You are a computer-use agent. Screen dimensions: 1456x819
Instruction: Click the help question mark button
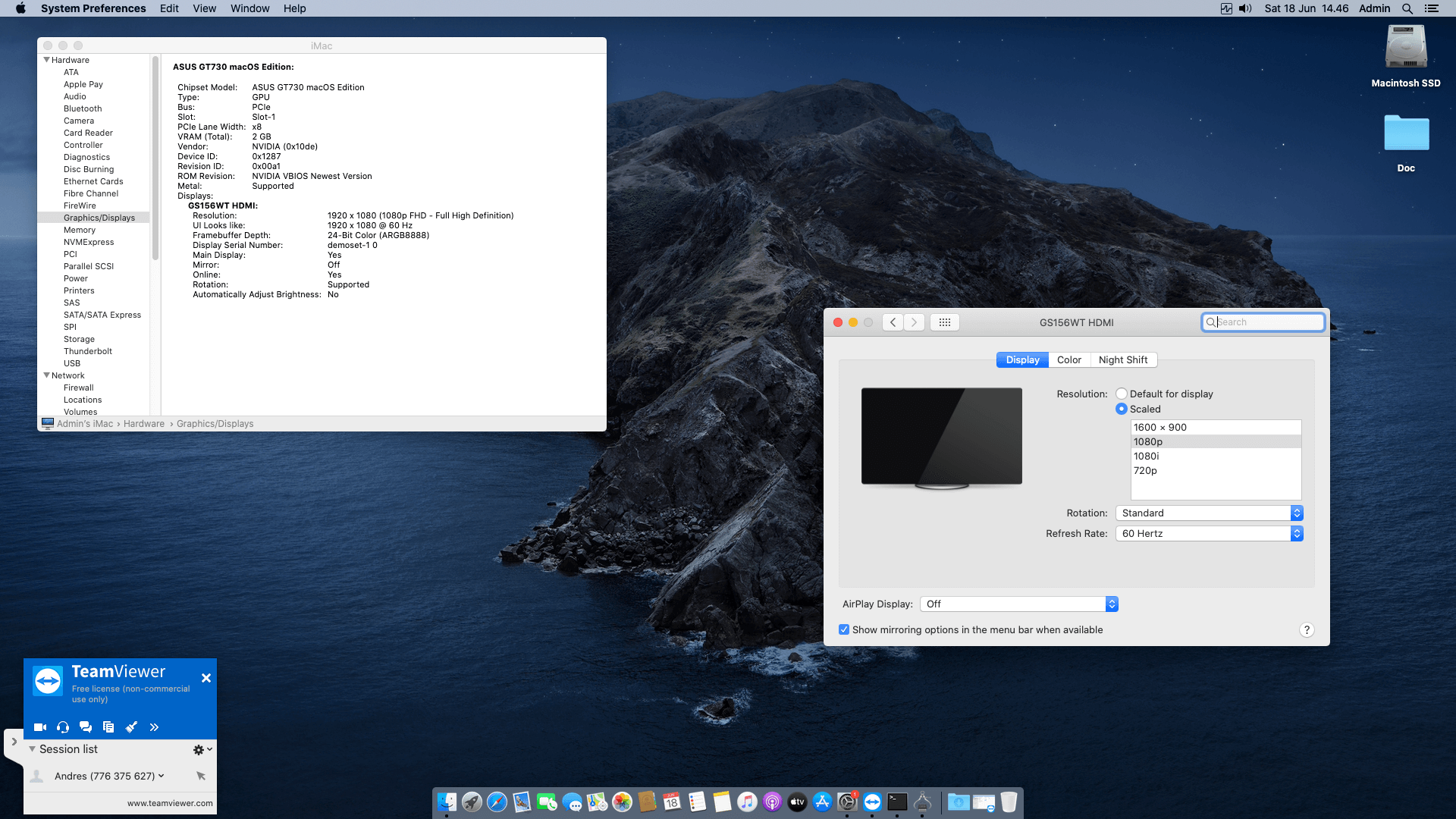[x=1307, y=629]
